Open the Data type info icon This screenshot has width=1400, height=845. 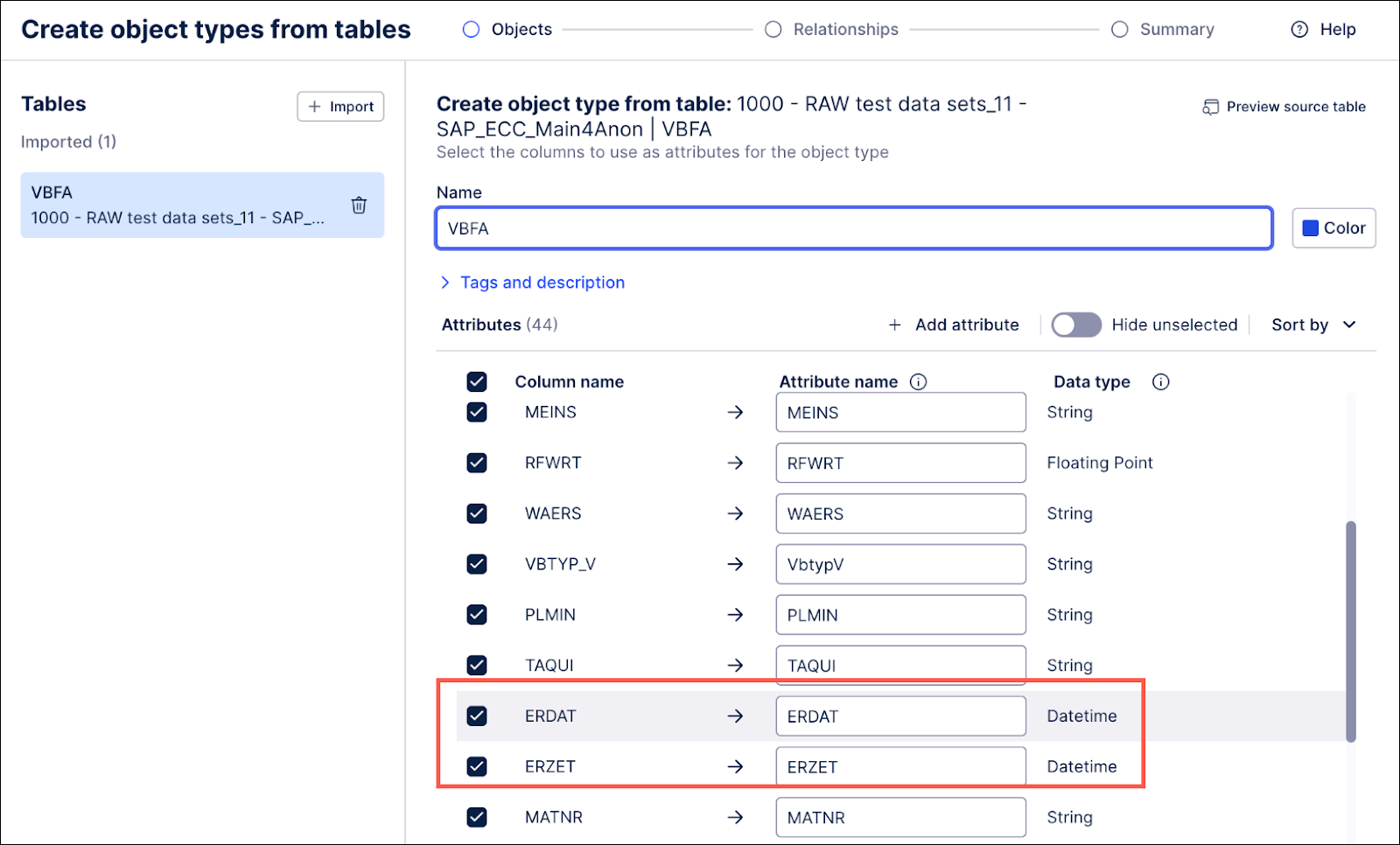pos(1160,382)
